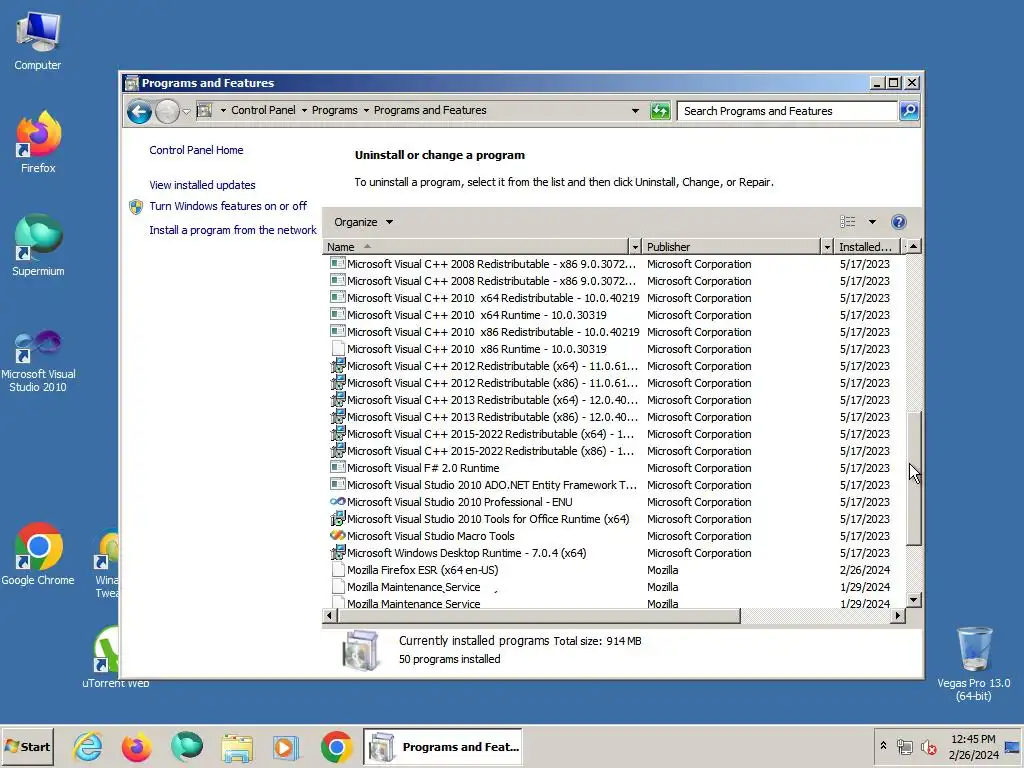Launch Supermium from taskbar
The height and width of the screenshot is (768, 1024).
coord(186,746)
